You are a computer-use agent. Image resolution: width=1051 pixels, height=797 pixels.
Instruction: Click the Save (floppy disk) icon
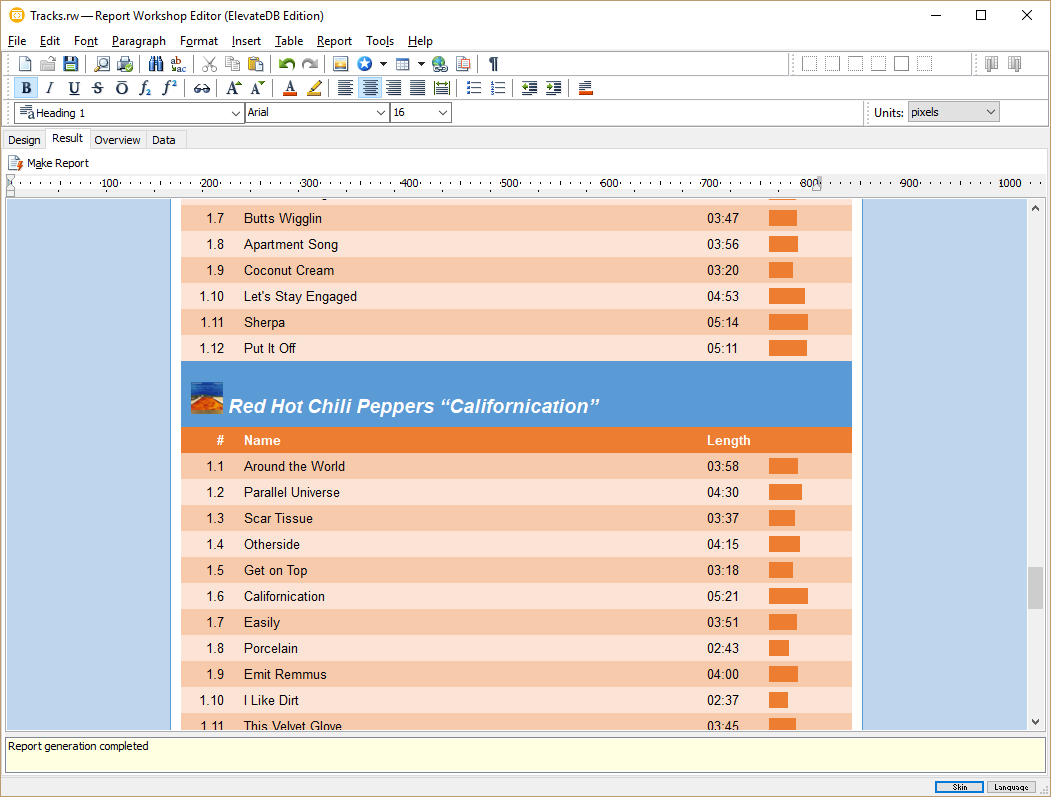[x=70, y=64]
